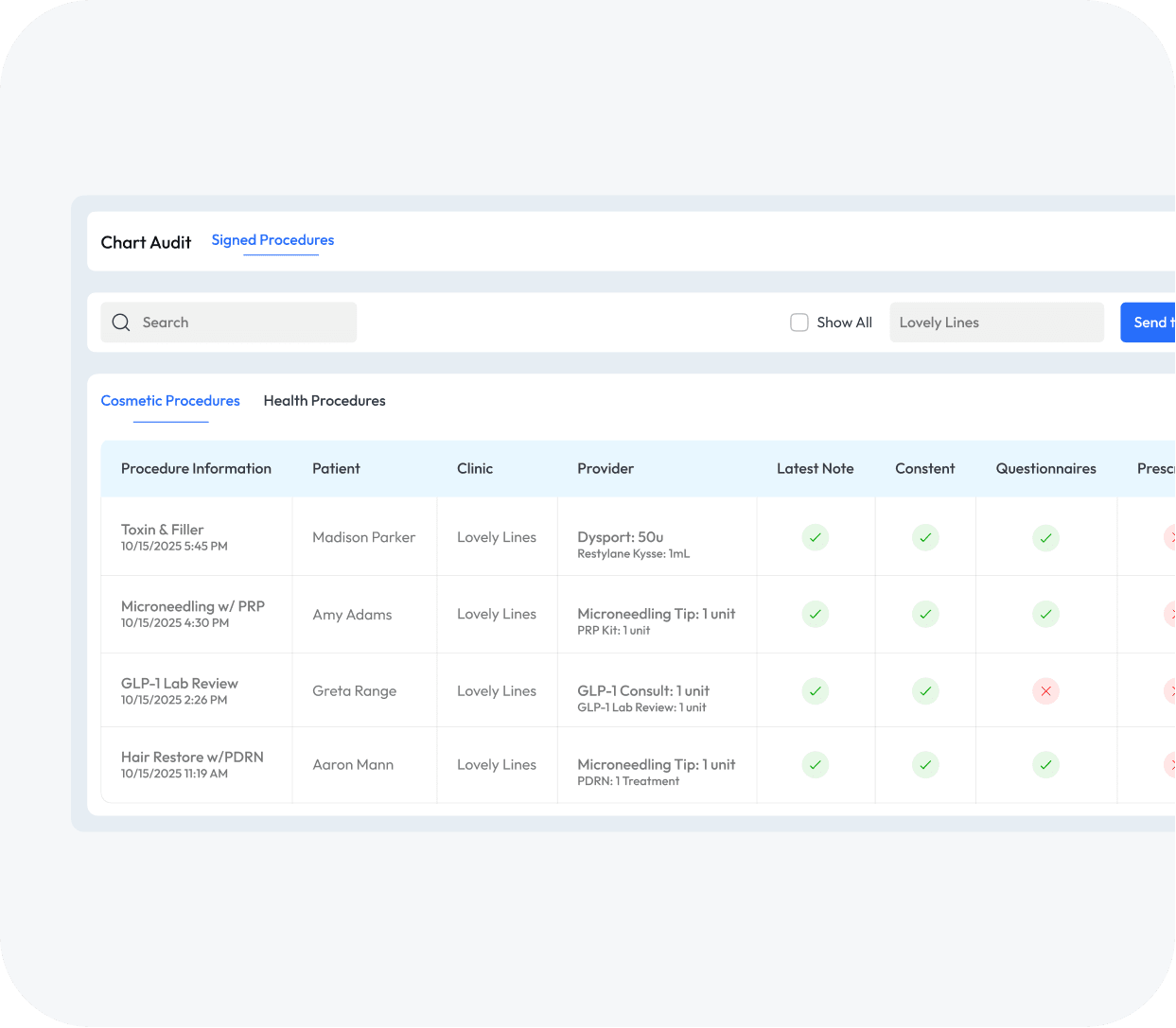Click the blue Send button
Screen dimensions: 1176x1028
point(1149,322)
